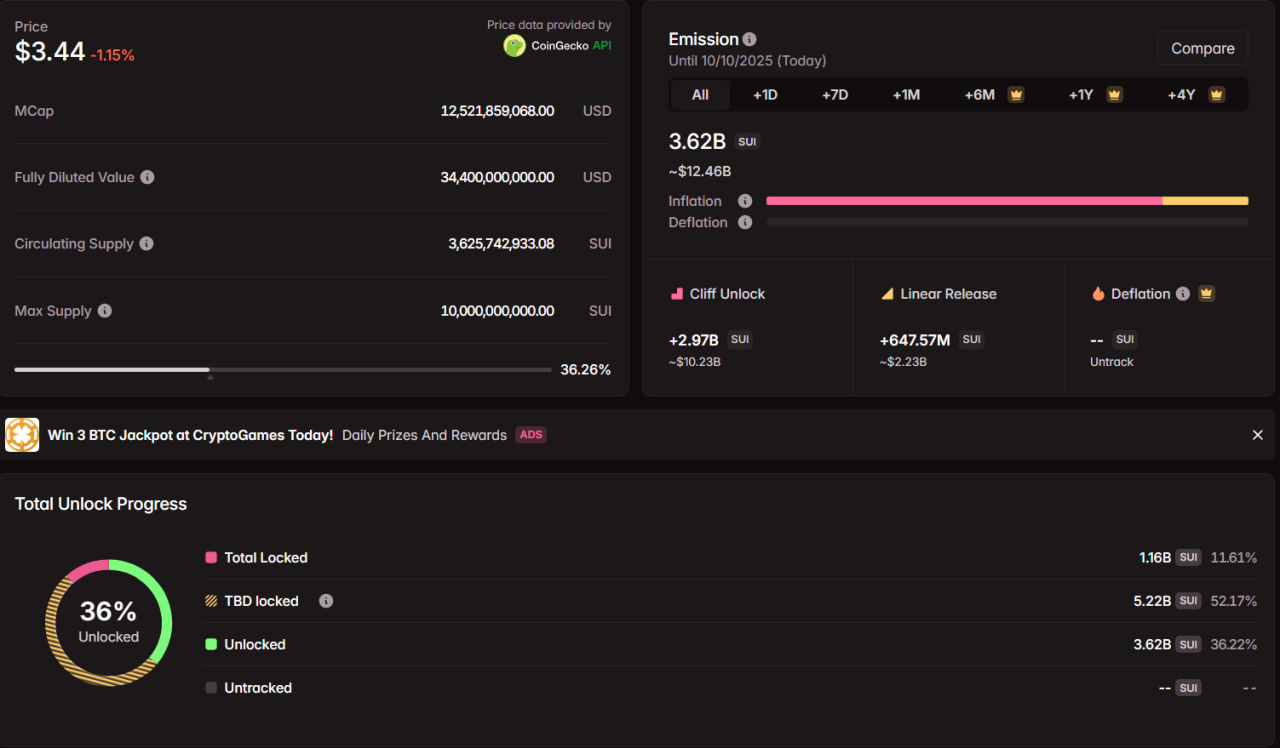Click info icon next to Fully Diluted Value

coord(147,177)
